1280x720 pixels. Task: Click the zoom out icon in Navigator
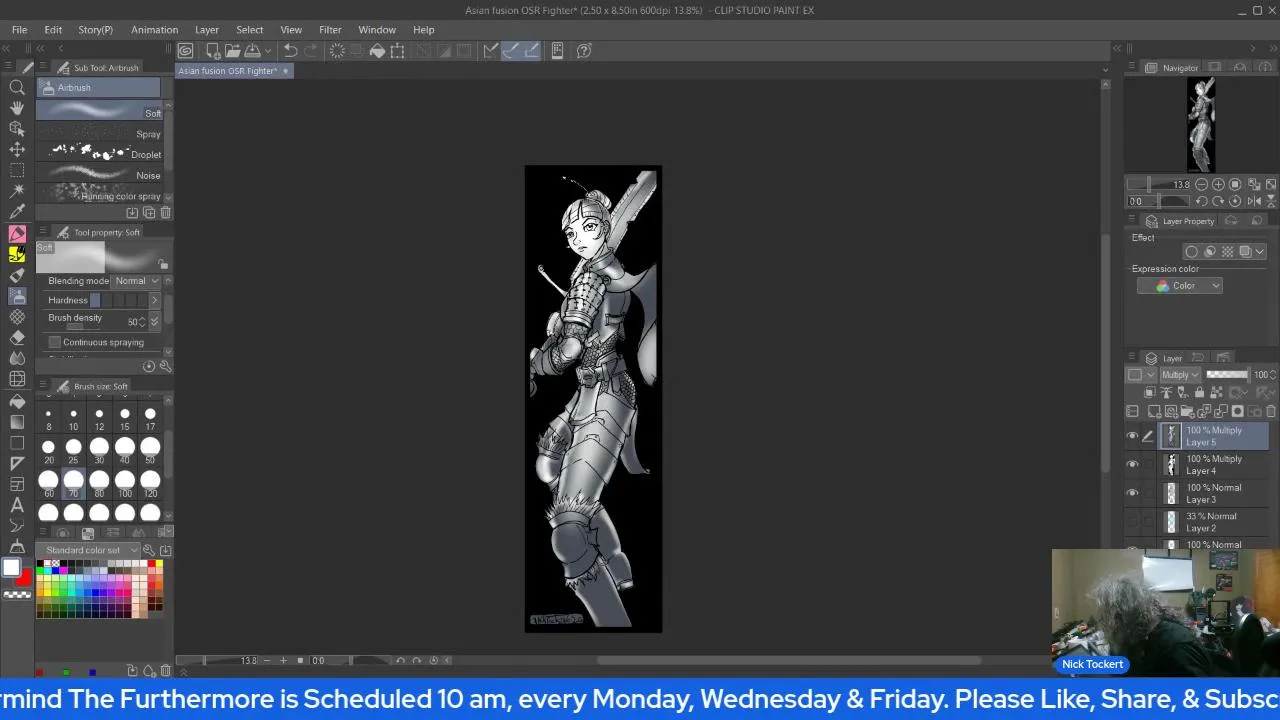click(x=1201, y=185)
